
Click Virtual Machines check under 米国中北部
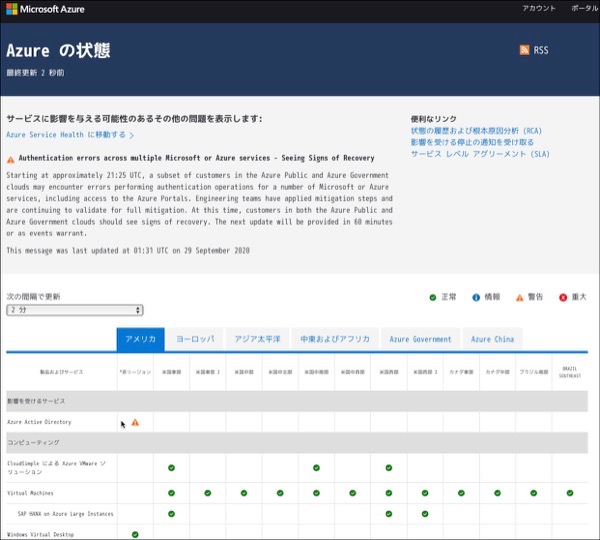(x=280, y=493)
